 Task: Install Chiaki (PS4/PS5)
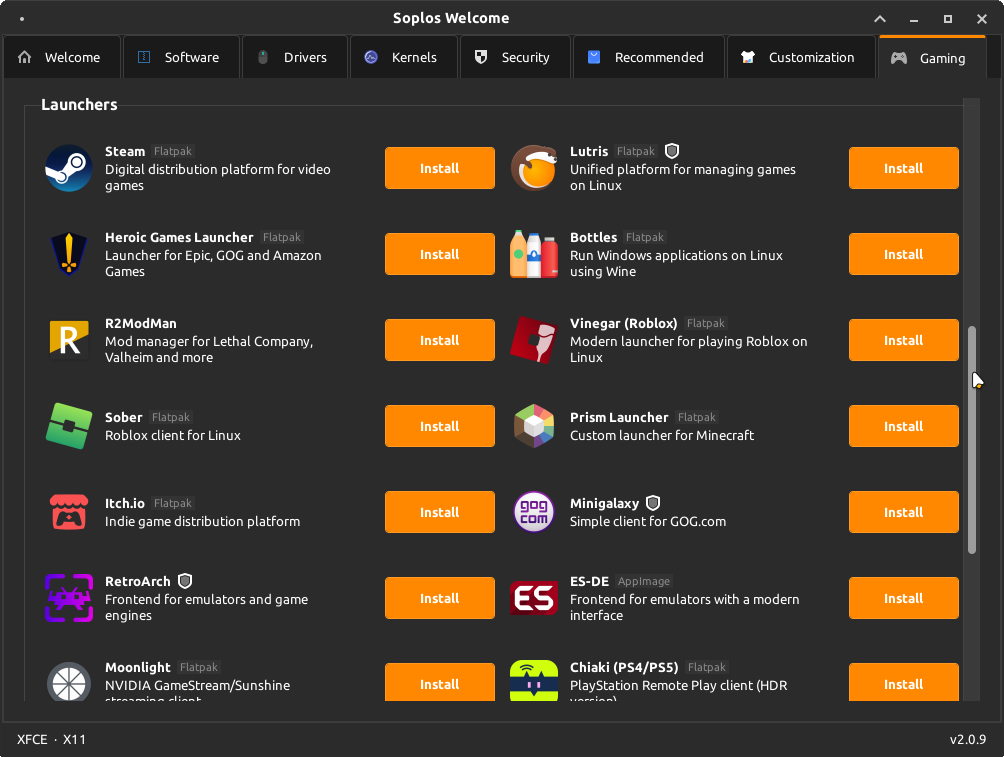(903, 683)
